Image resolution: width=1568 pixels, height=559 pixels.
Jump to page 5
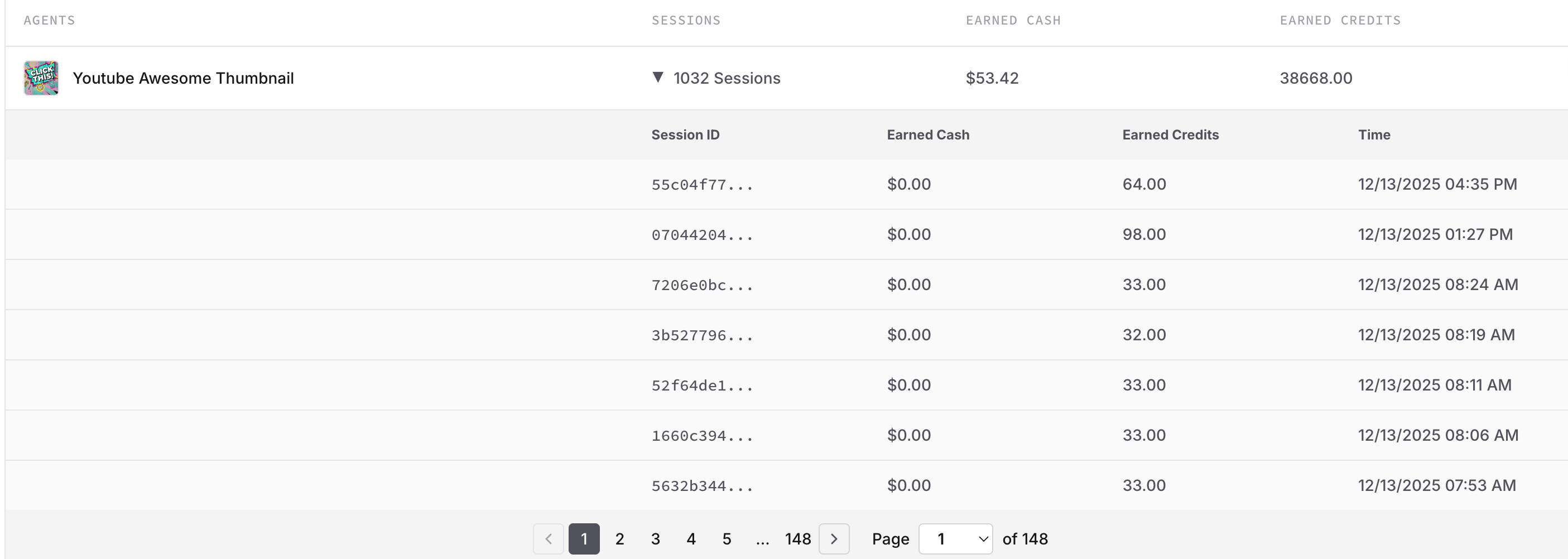click(727, 539)
